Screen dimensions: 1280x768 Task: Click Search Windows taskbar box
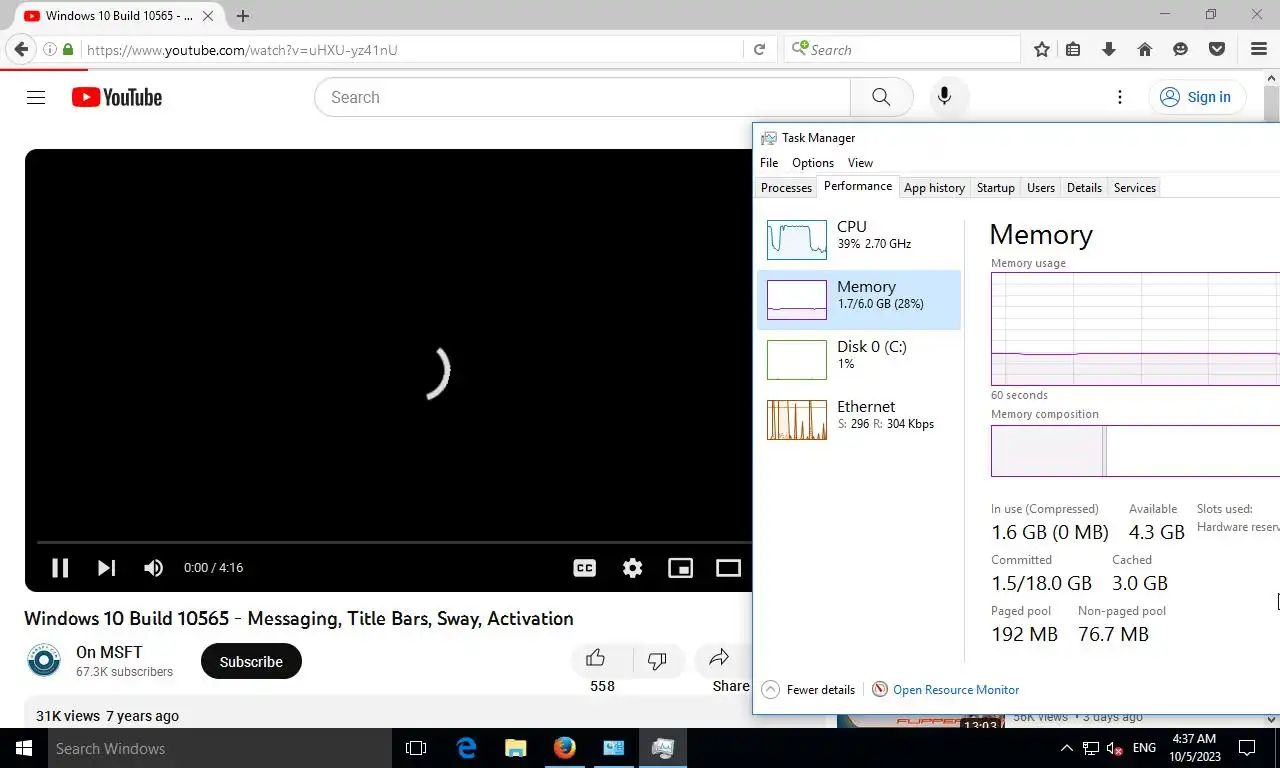pos(218,748)
